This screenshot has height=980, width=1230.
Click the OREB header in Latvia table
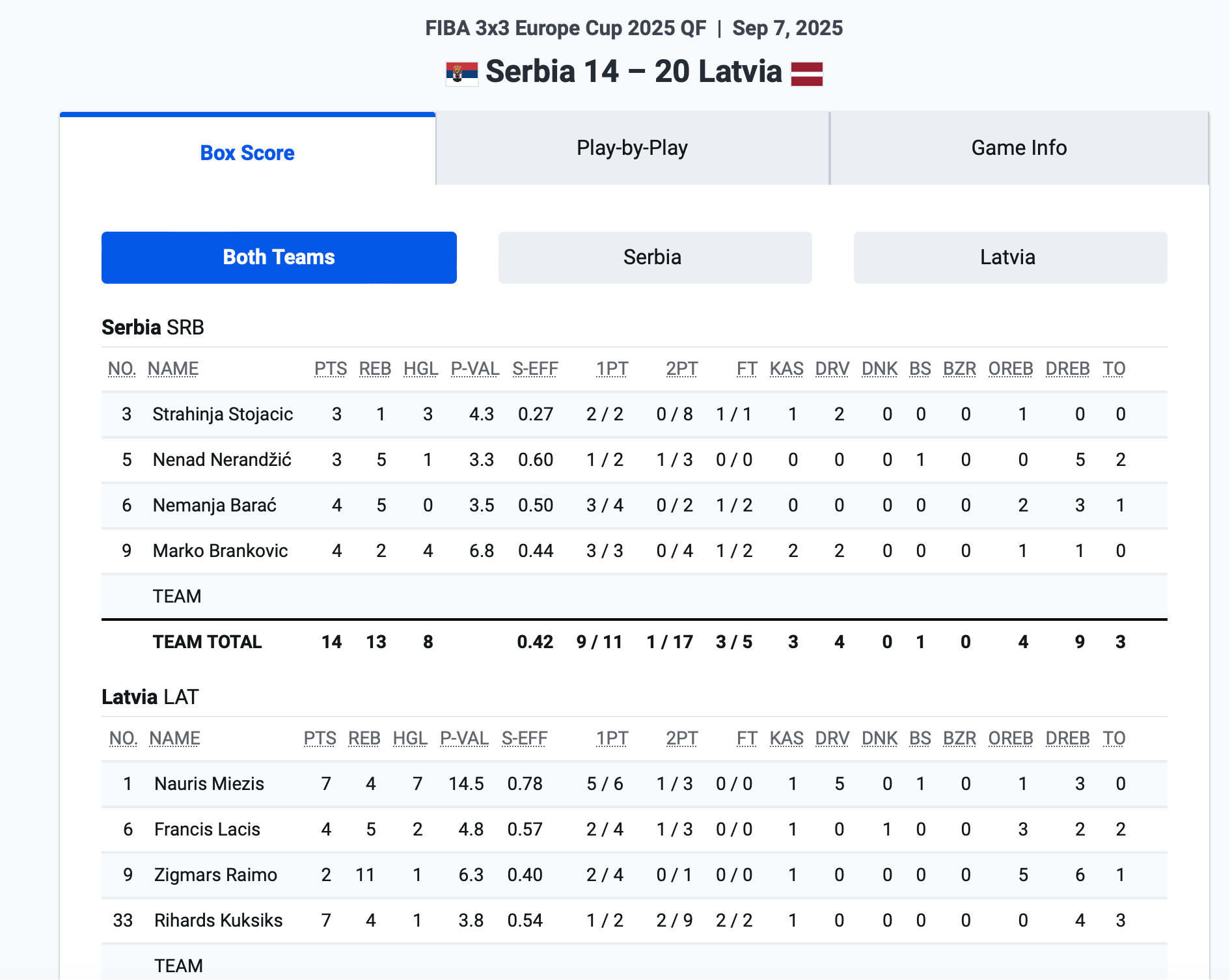pos(1010,738)
